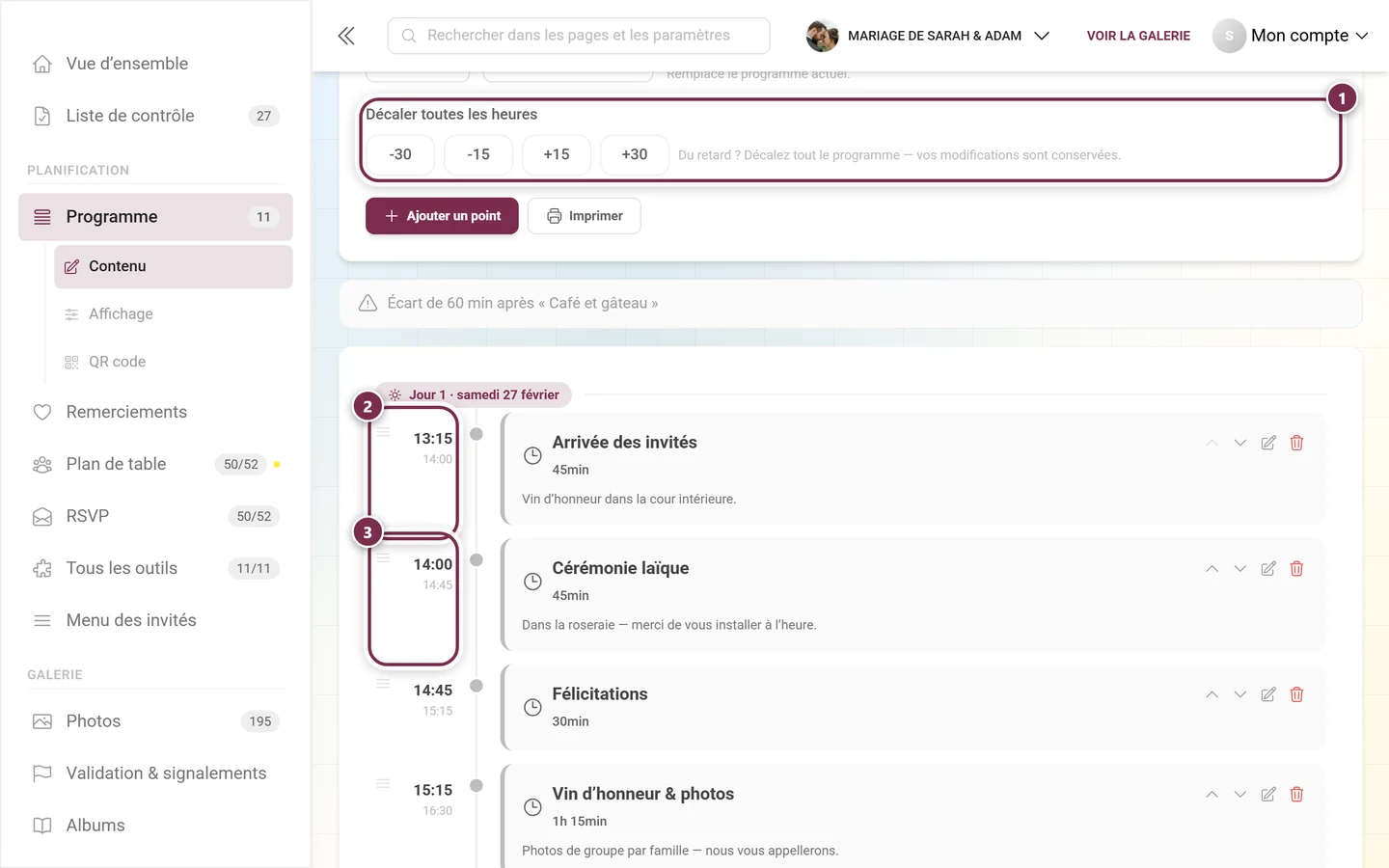Edit the Félicitations entry

click(x=1268, y=694)
